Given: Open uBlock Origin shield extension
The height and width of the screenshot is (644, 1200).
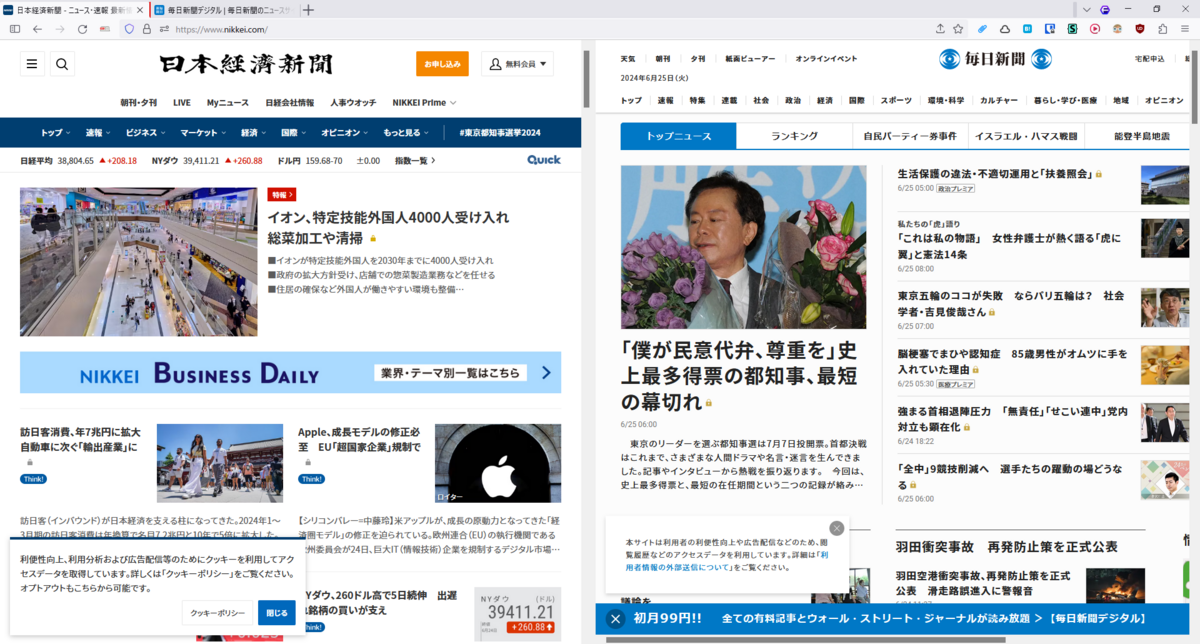Looking at the screenshot, I should click(x=1140, y=29).
